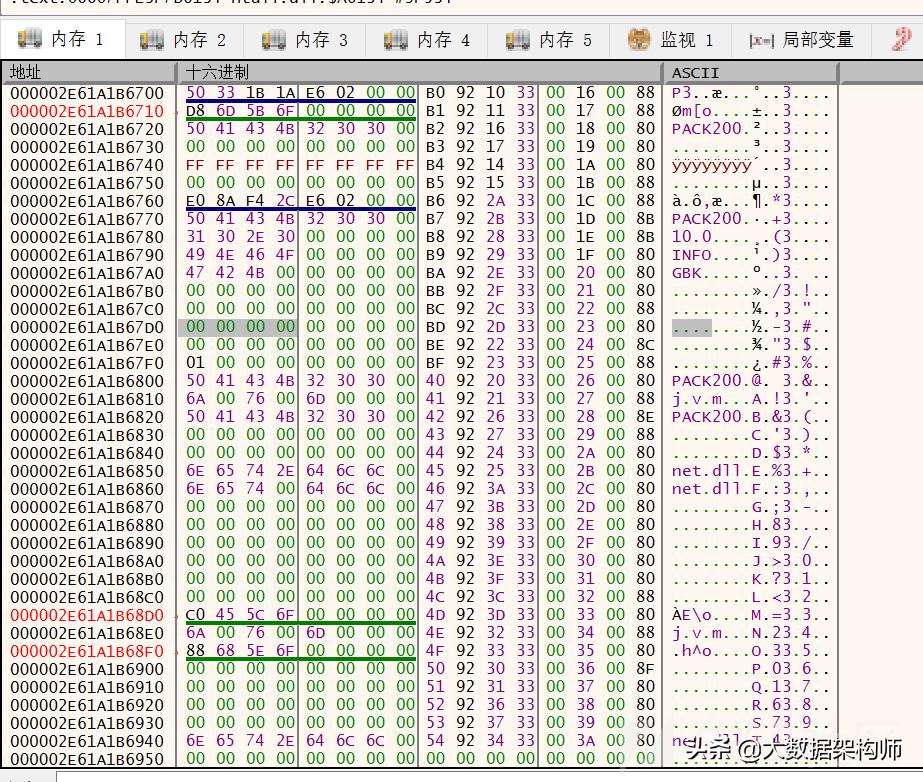Click the gray highlighted bytes at 000002E61A1B67D0
923x782 pixels.
(x=237, y=329)
